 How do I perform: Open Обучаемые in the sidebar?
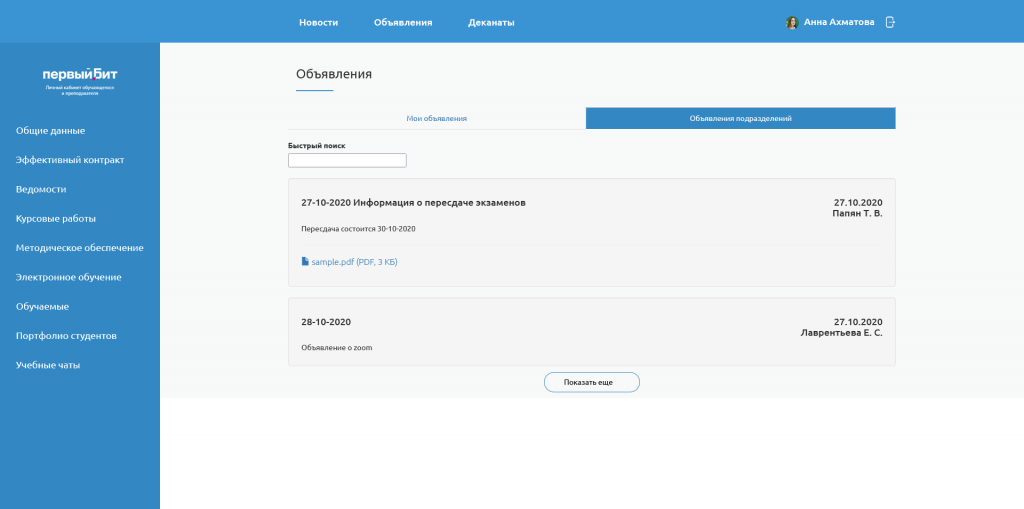pyautogui.click(x=42, y=306)
